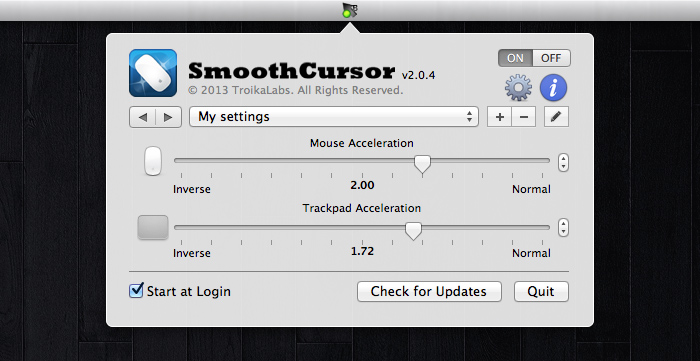Click Check for Updates button
The image size is (700, 361).
coord(429,291)
